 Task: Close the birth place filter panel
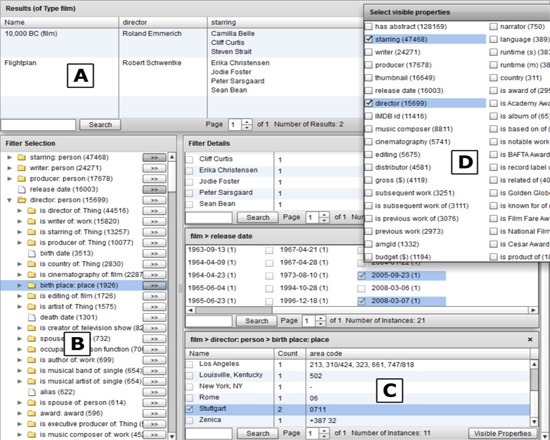pyautogui.click(x=530, y=340)
